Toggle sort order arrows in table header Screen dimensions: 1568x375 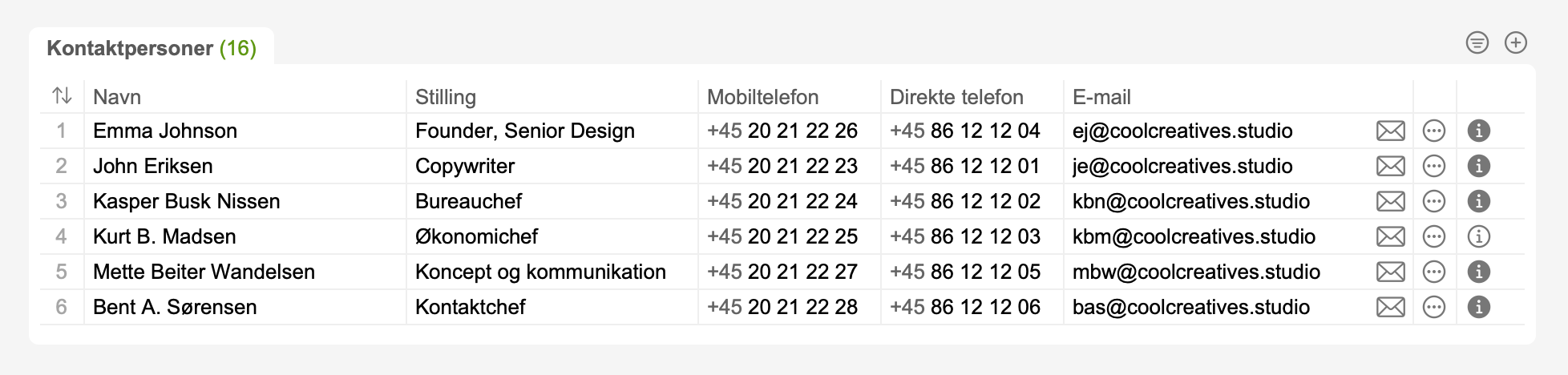pos(62,96)
